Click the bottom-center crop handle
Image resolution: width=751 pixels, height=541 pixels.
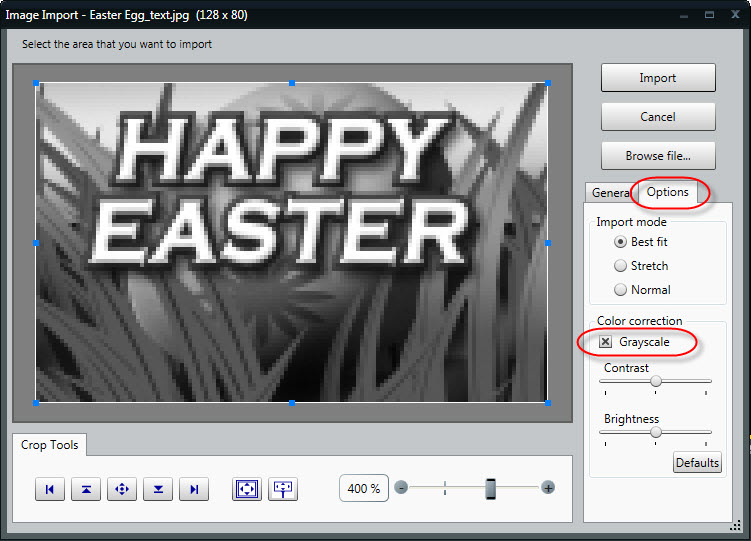292,403
